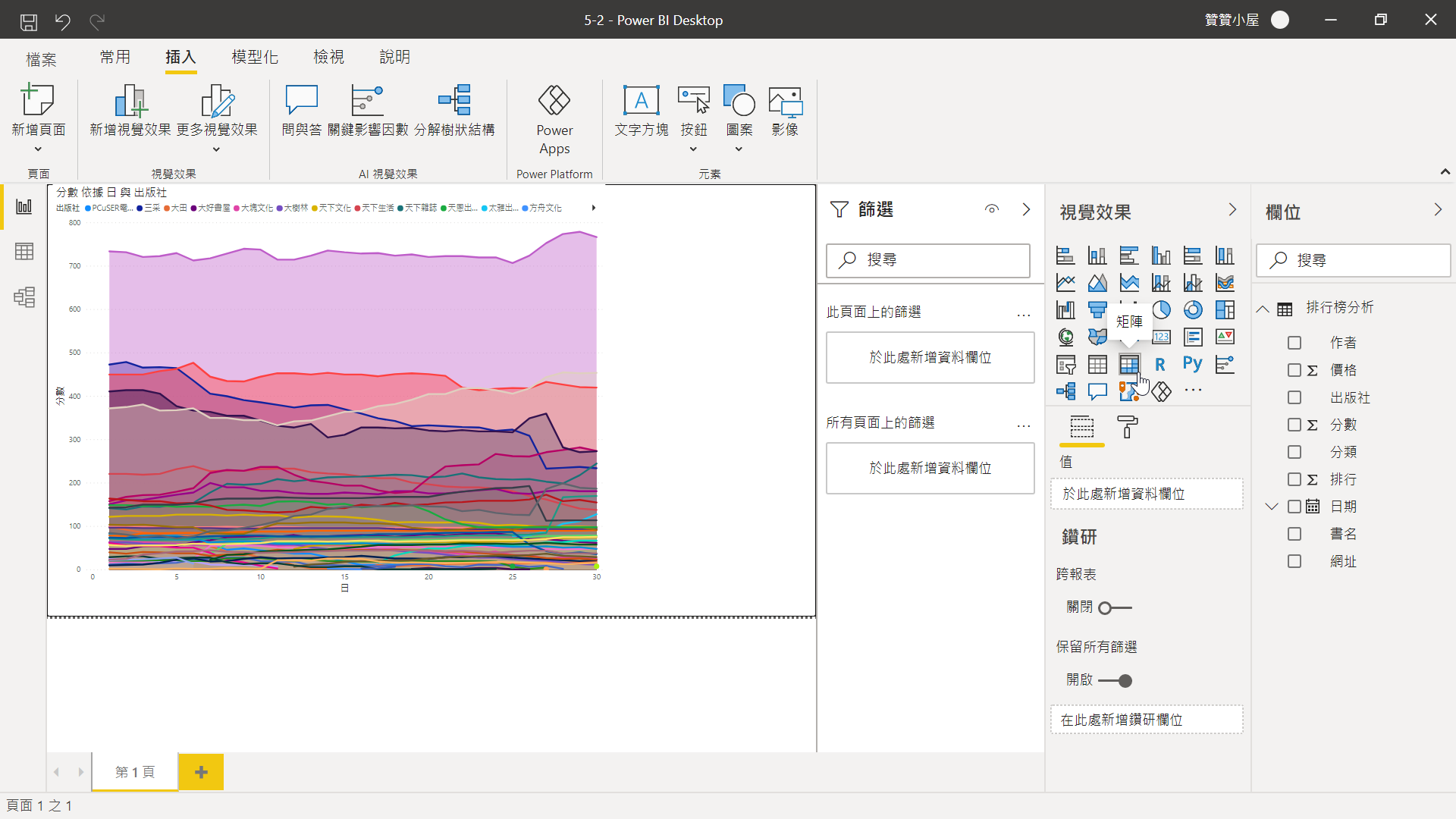Choose the clustered column chart visual

(1161, 256)
